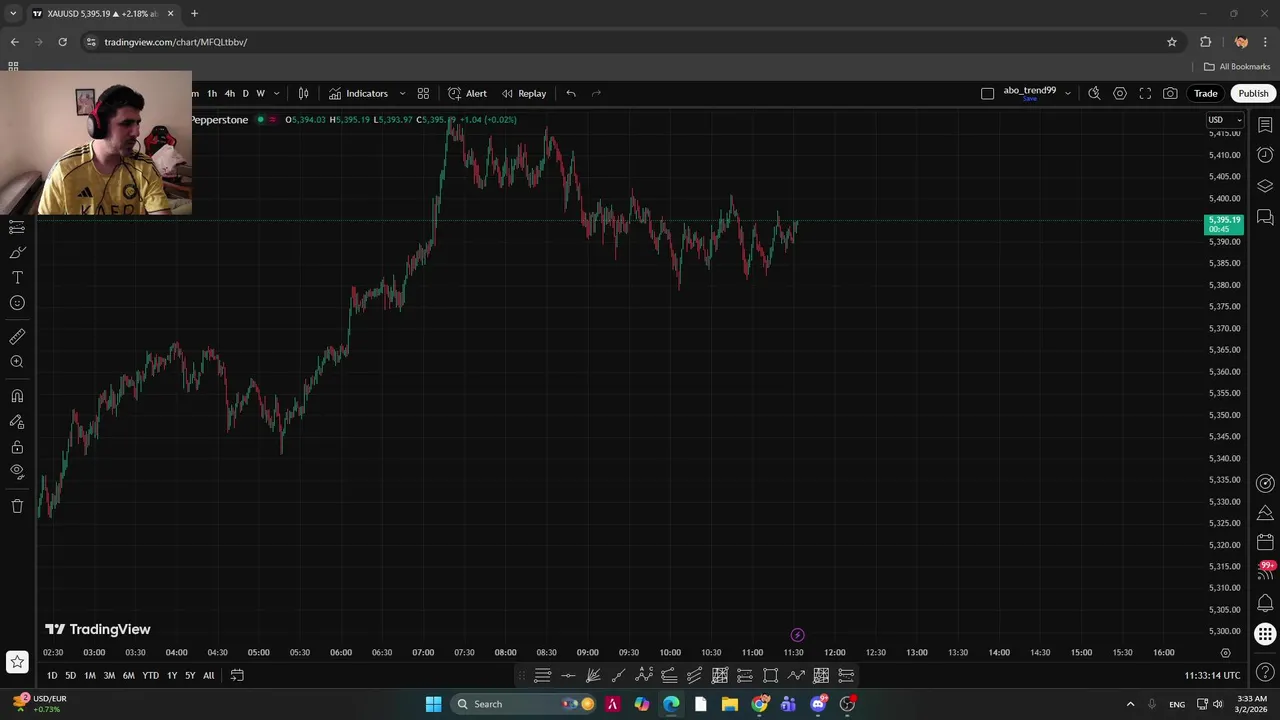Set range to 3M
This screenshot has width=1280, height=720.
[x=109, y=675]
